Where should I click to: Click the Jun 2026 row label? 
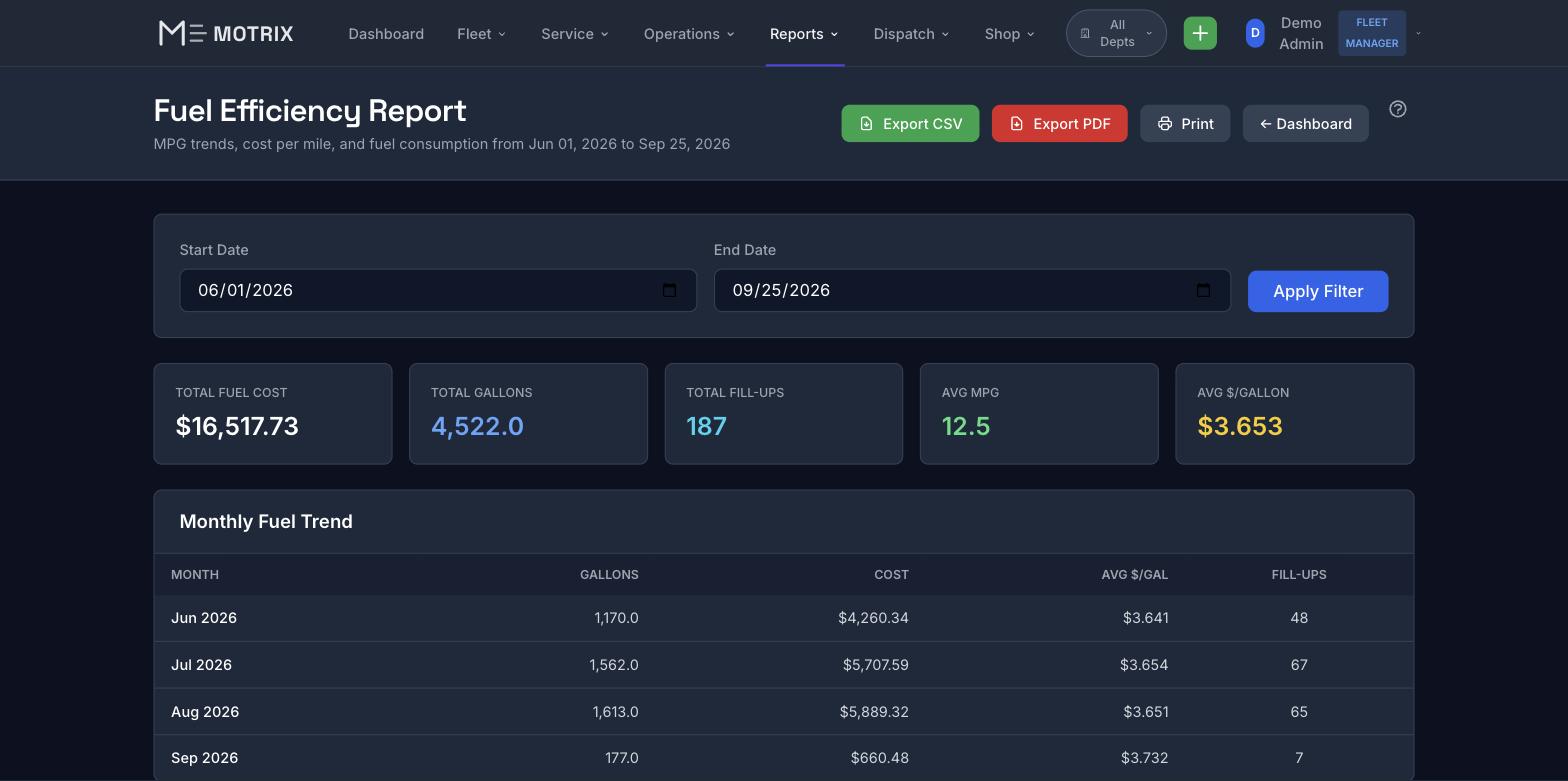point(204,618)
